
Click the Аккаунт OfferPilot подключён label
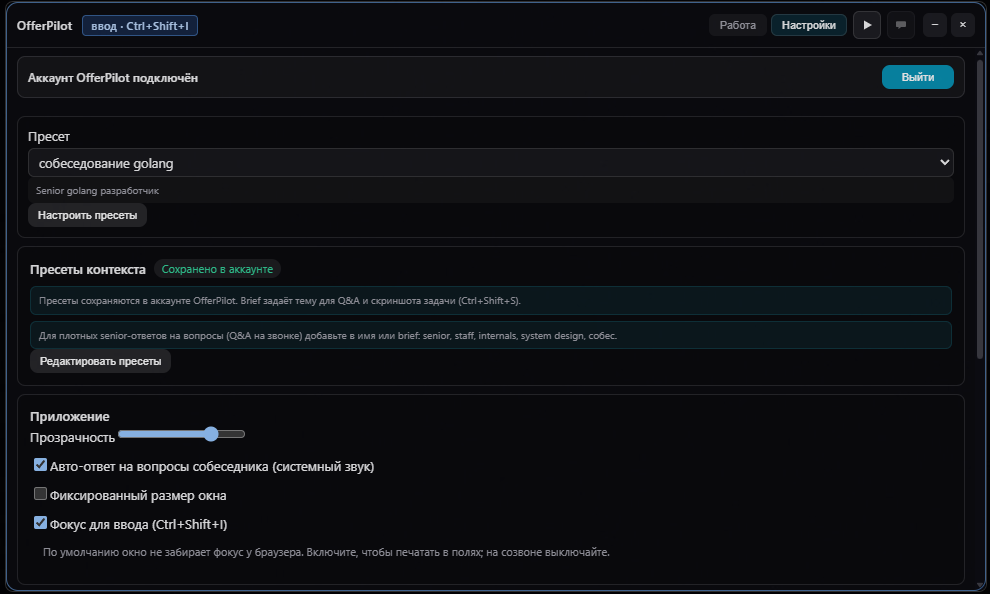[x=112, y=78]
